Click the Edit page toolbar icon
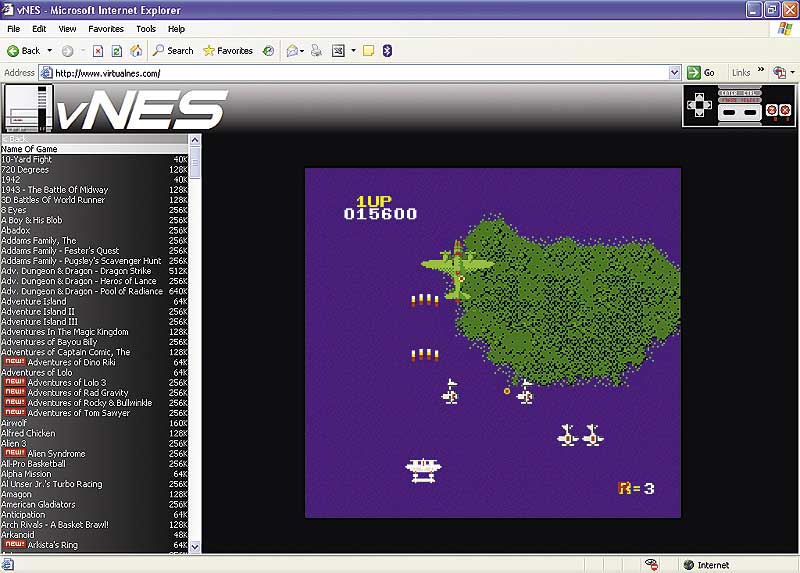 pos(338,51)
